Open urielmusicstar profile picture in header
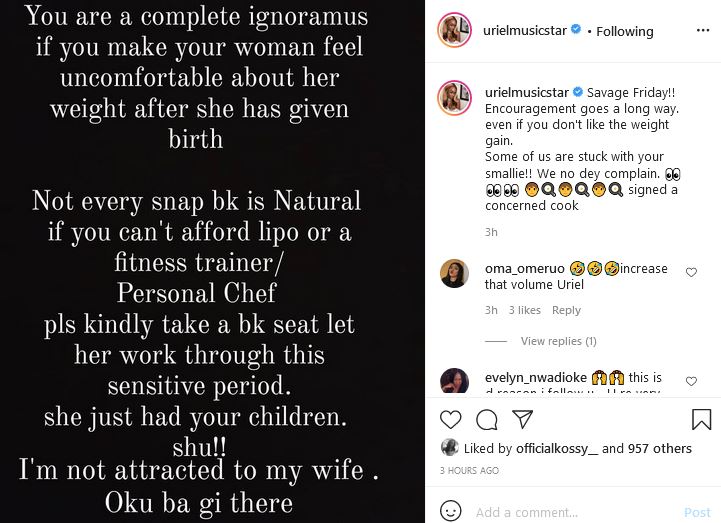The height and width of the screenshot is (523, 721). [454, 31]
